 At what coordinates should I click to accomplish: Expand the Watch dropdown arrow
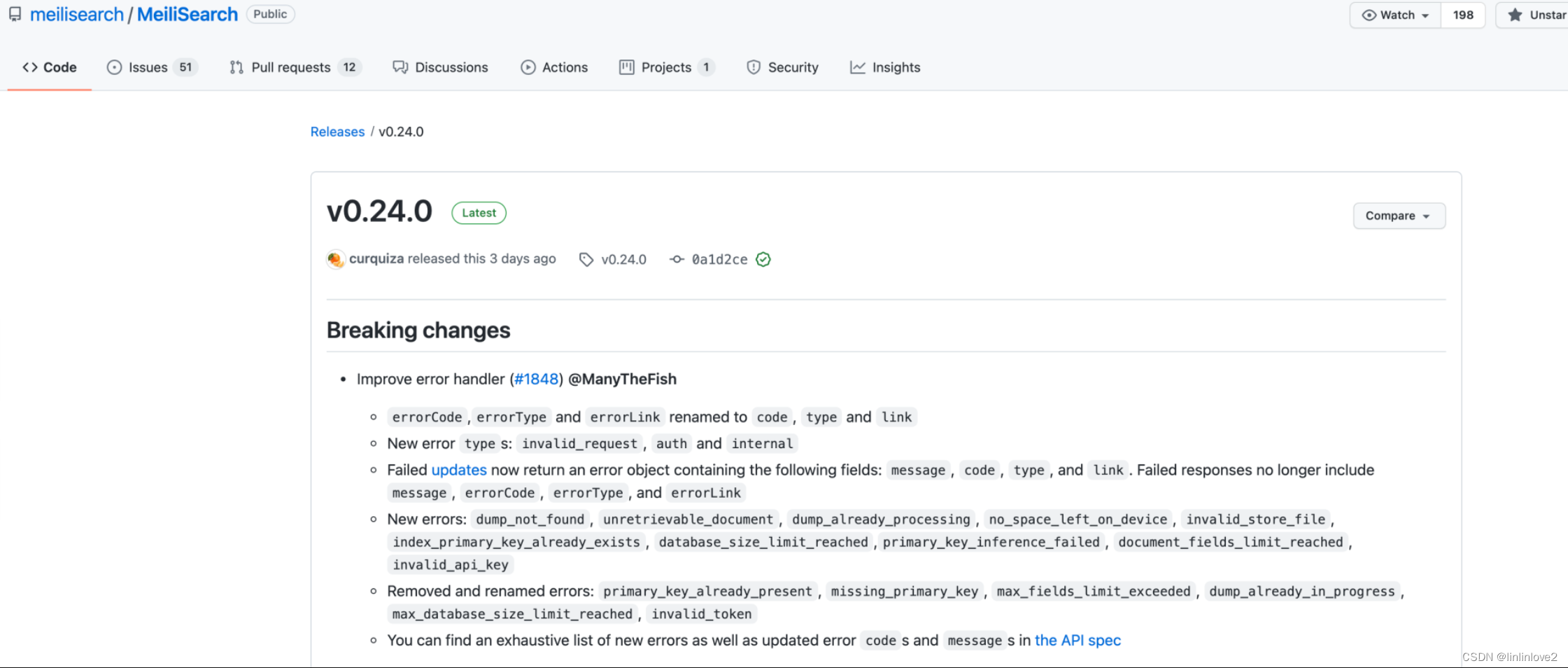[x=1425, y=15]
